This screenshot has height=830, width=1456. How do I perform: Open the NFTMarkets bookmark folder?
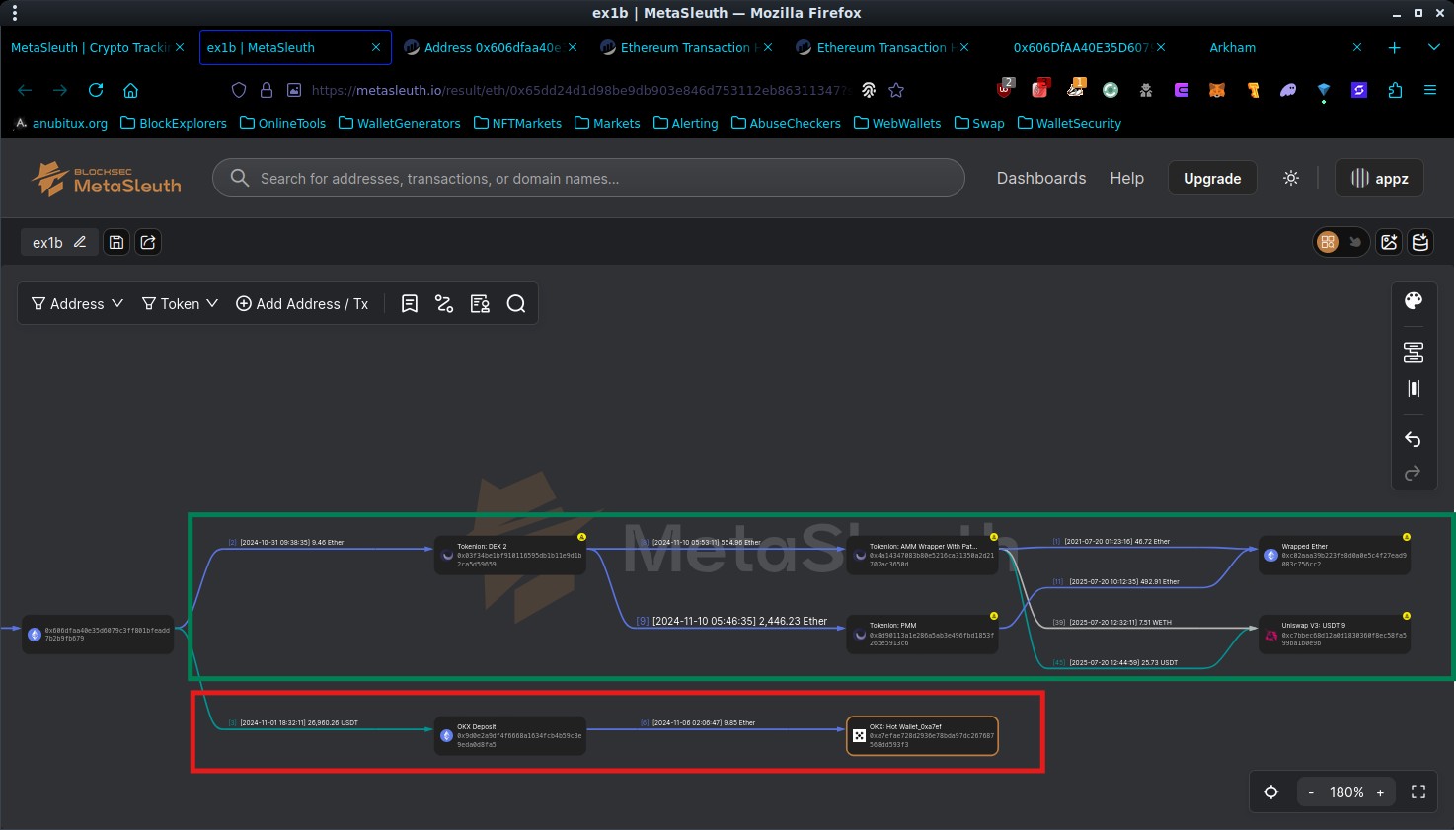click(x=517, y=123)
